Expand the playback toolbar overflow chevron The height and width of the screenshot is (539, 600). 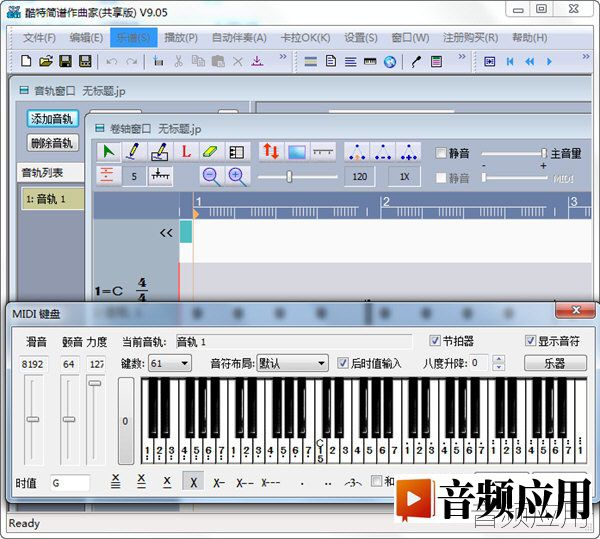click(x=586, y=57)
